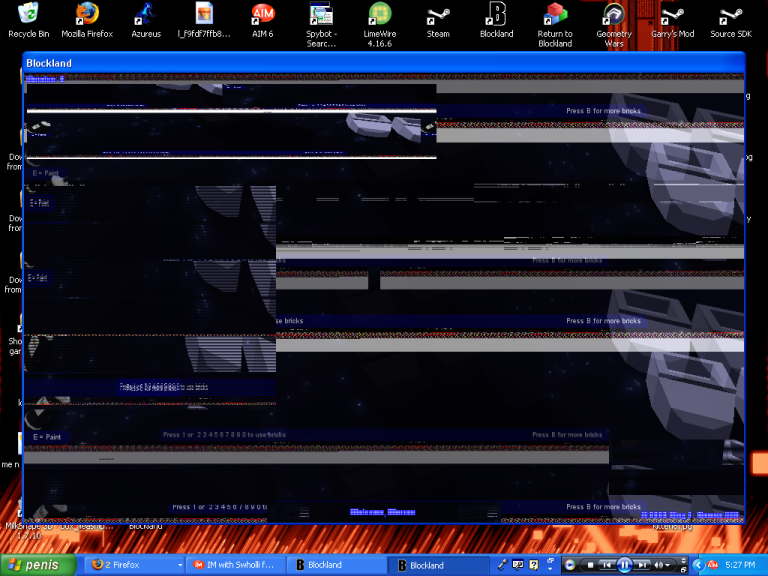
Task: Click the active darker Blockland taskbar button
Action: pyautogui.click(x=440, y=565)
